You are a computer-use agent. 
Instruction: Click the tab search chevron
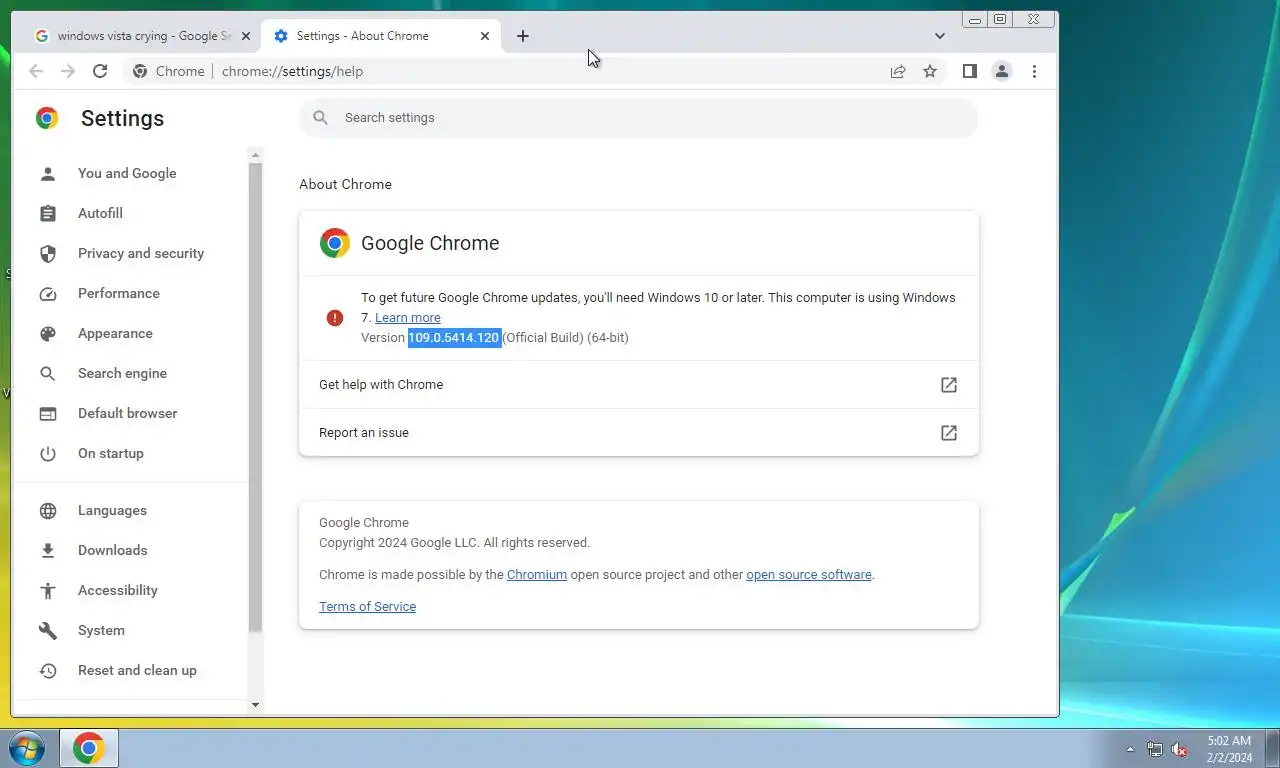point(940,36)
